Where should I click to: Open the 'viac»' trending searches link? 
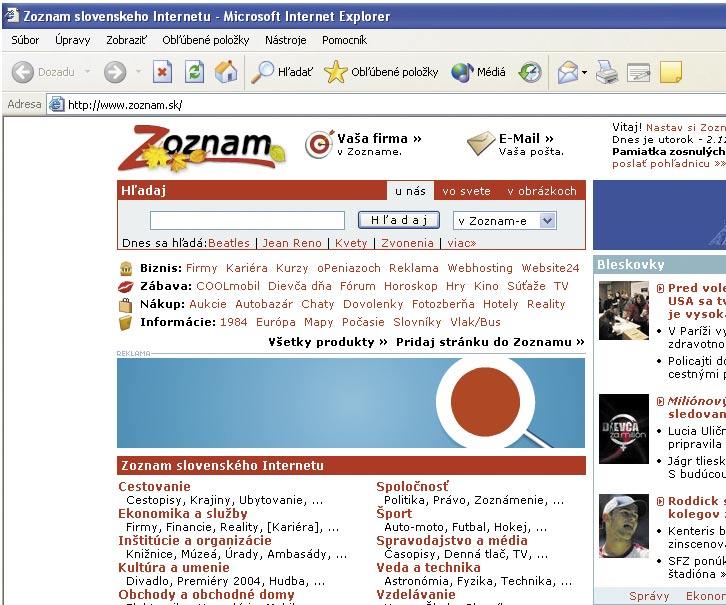pos(462,243)
